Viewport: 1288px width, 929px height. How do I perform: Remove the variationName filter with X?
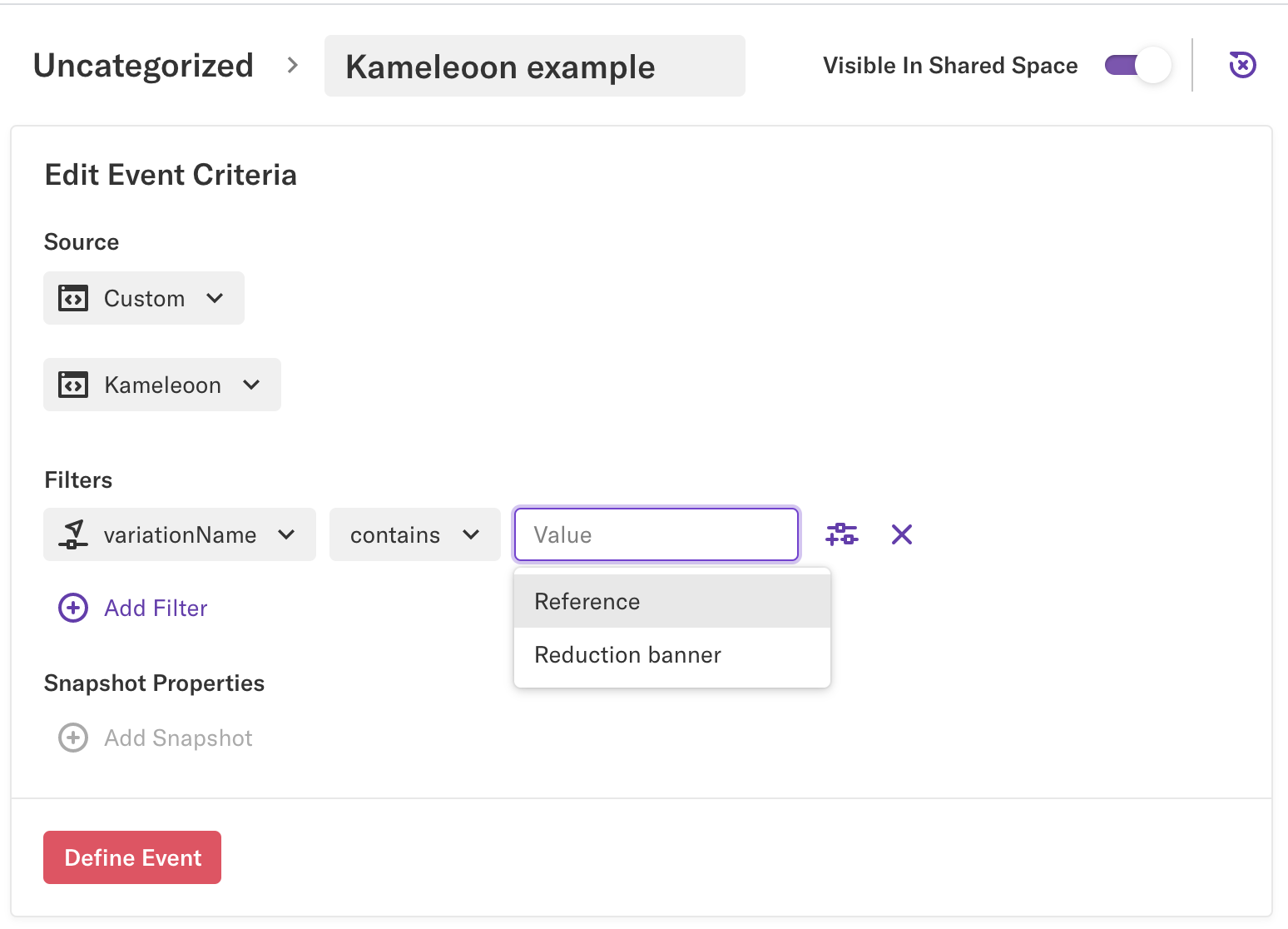902,534
